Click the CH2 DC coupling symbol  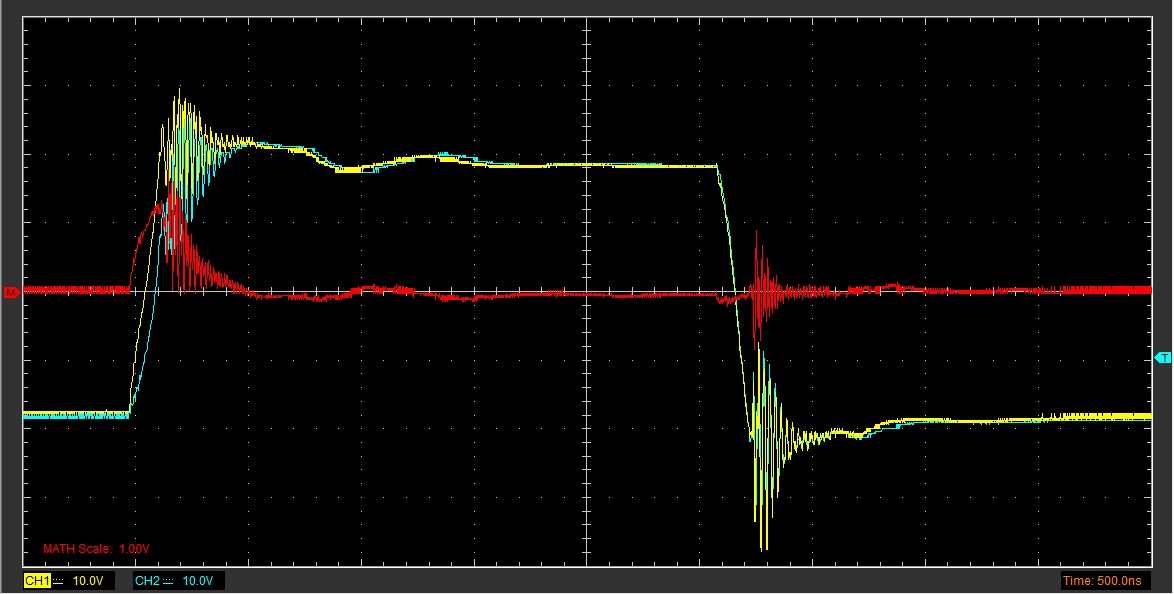pyautogui.click(x=168, y=581)
